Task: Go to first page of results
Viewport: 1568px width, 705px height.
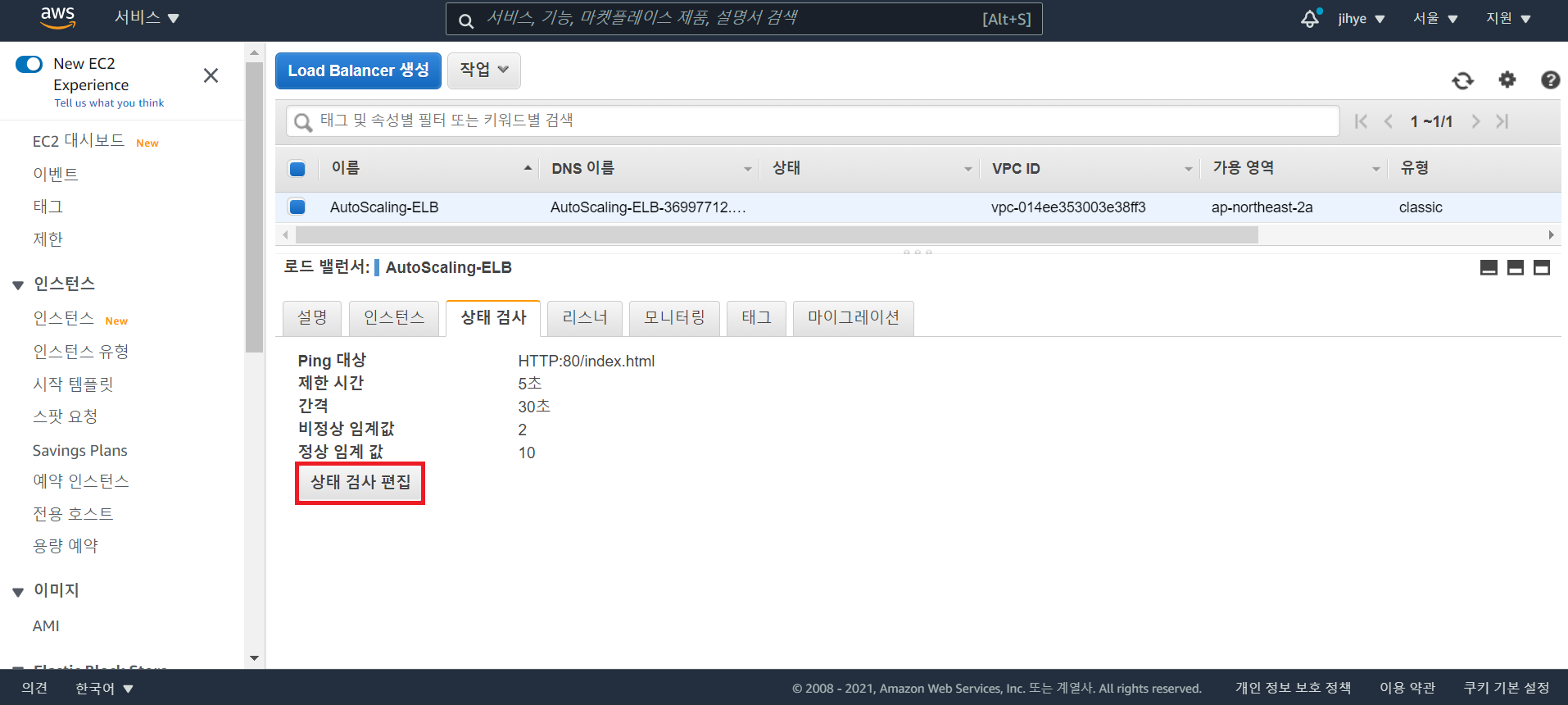Action: pyautogui.click(x=1361, y=121)
